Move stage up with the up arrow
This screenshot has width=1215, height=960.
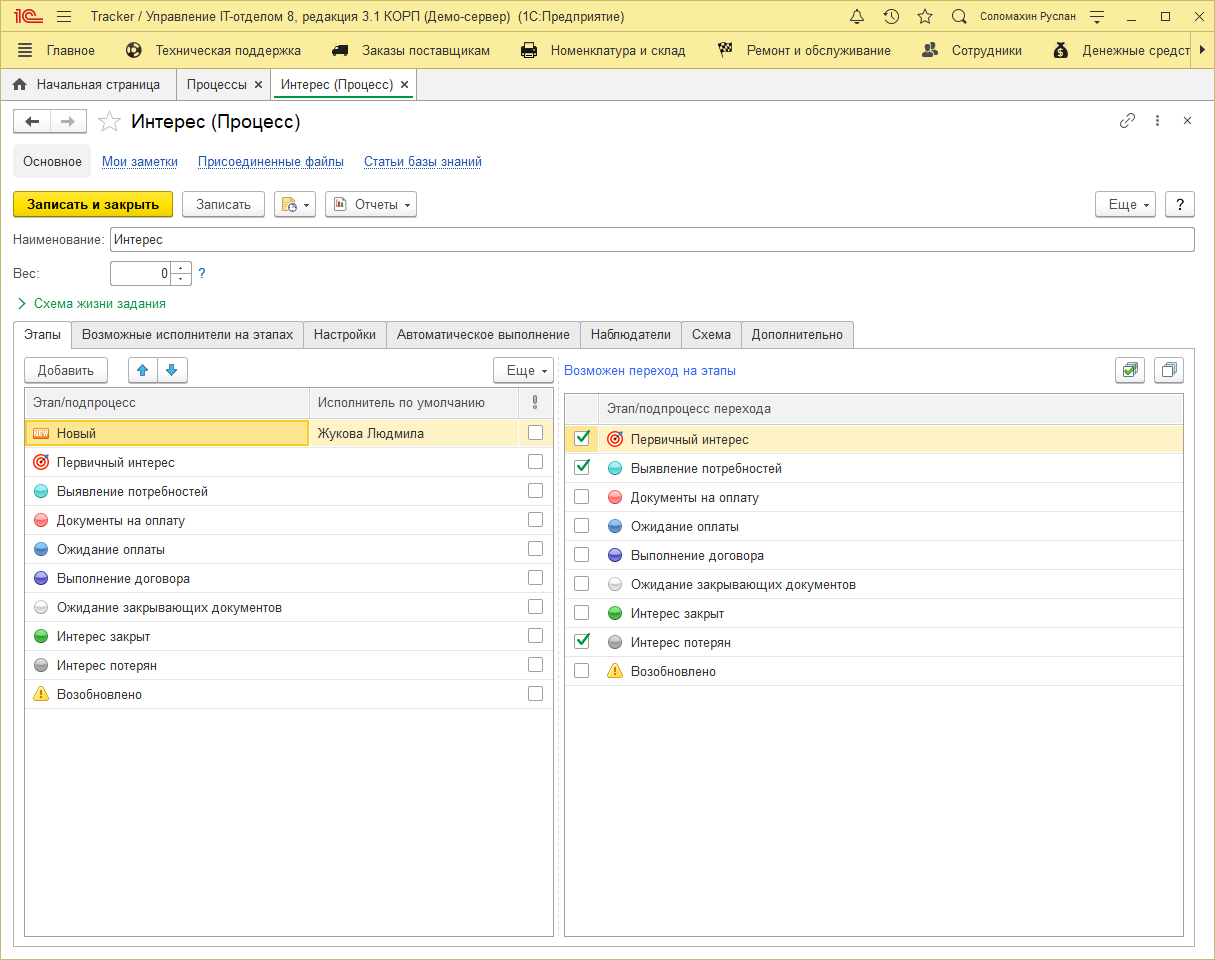click(143, 370)
